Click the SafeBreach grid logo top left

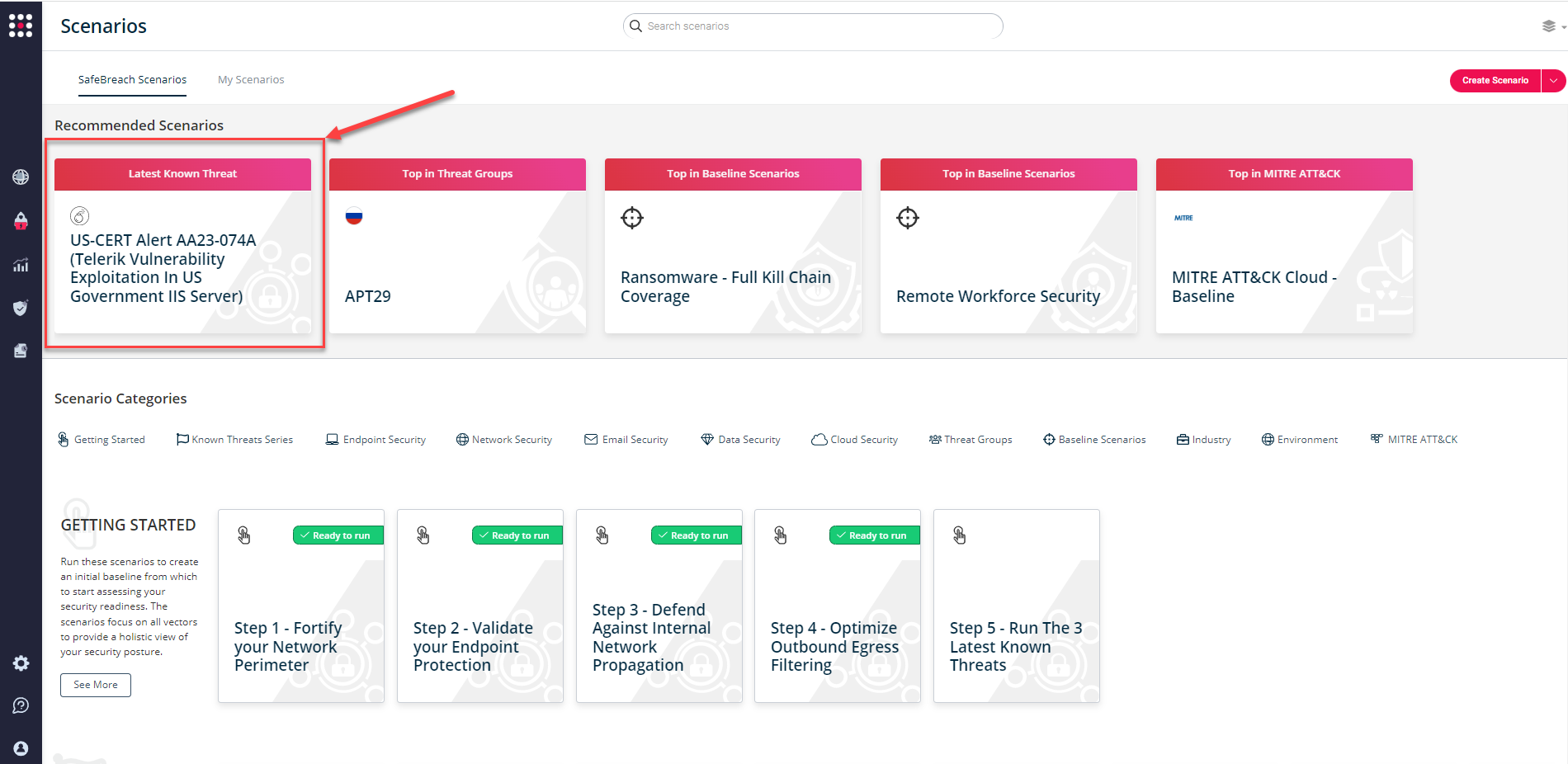pos(21,26)
